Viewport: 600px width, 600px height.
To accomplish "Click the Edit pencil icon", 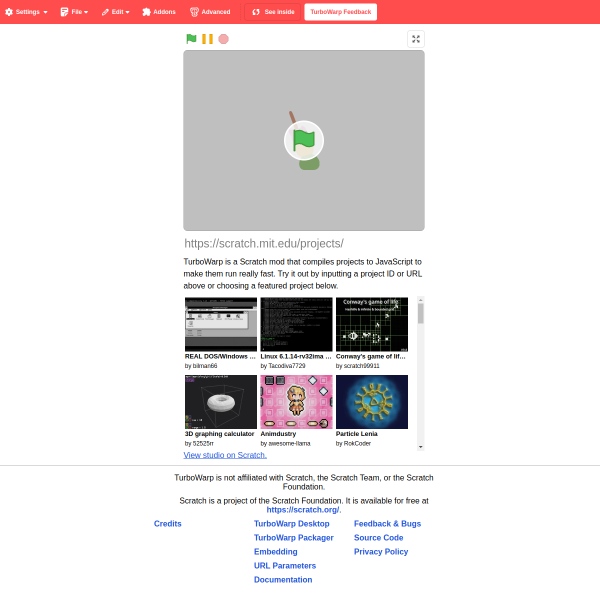I will click(105, 12).
